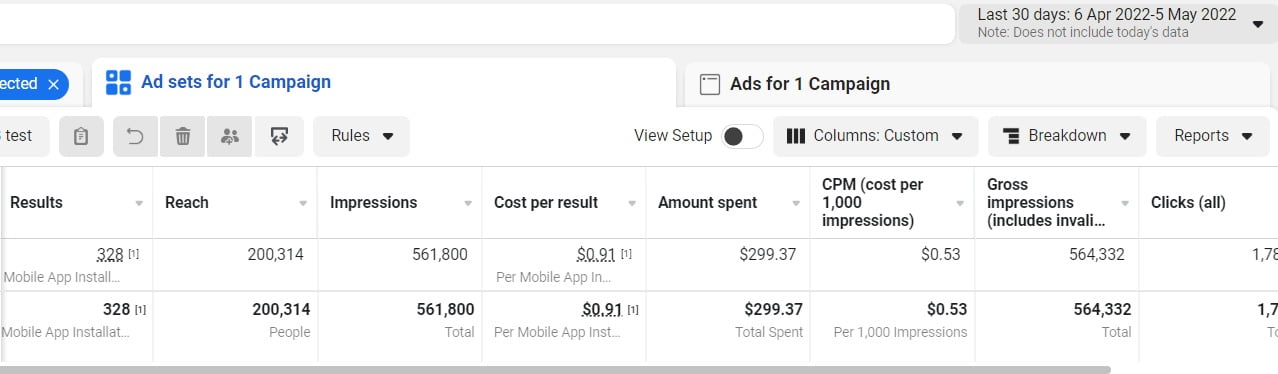Click the trash delete icon
This screenshot has width=1278, height=374.
pos(182,136)
